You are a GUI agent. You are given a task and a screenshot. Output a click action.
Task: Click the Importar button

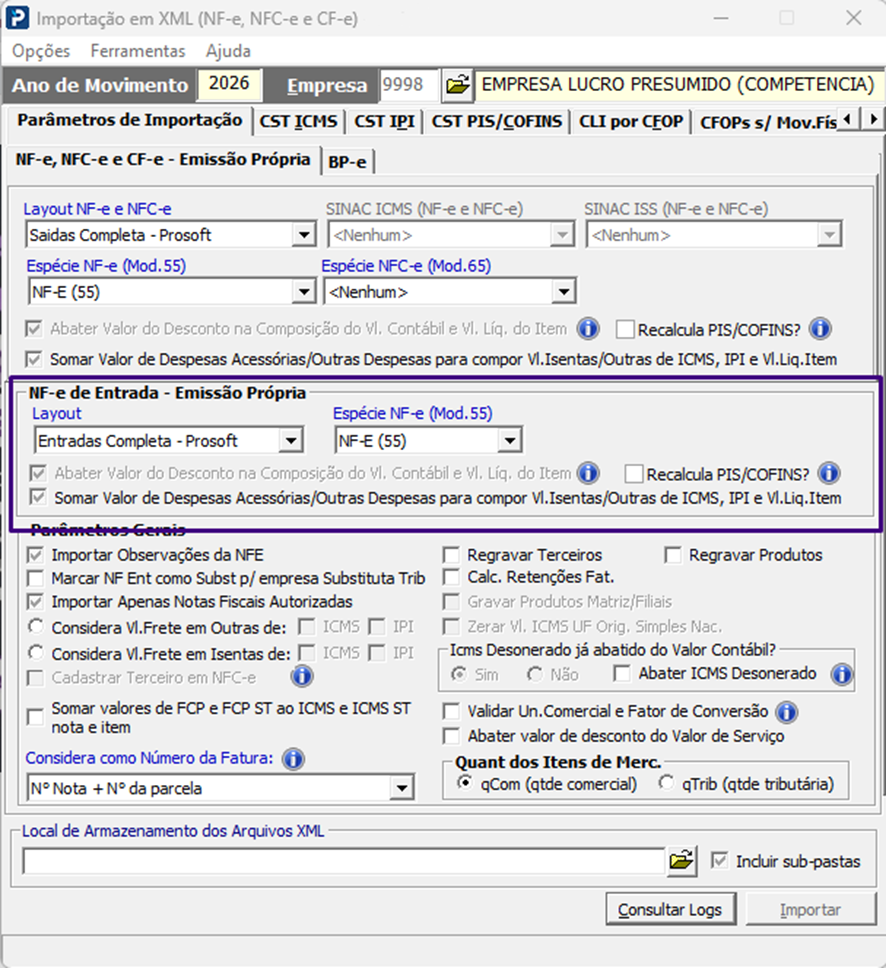coord(810,909)
